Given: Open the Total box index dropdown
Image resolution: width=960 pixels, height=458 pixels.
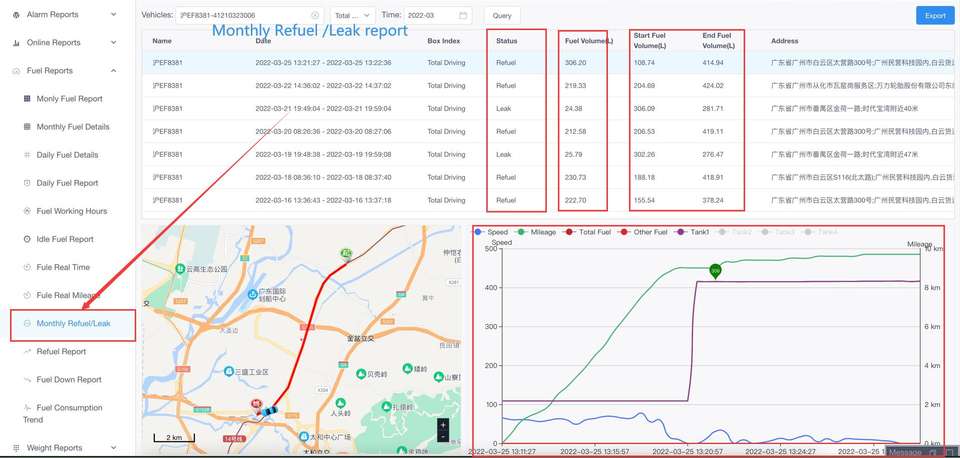Looking at the screenshot, I should 353,15.
